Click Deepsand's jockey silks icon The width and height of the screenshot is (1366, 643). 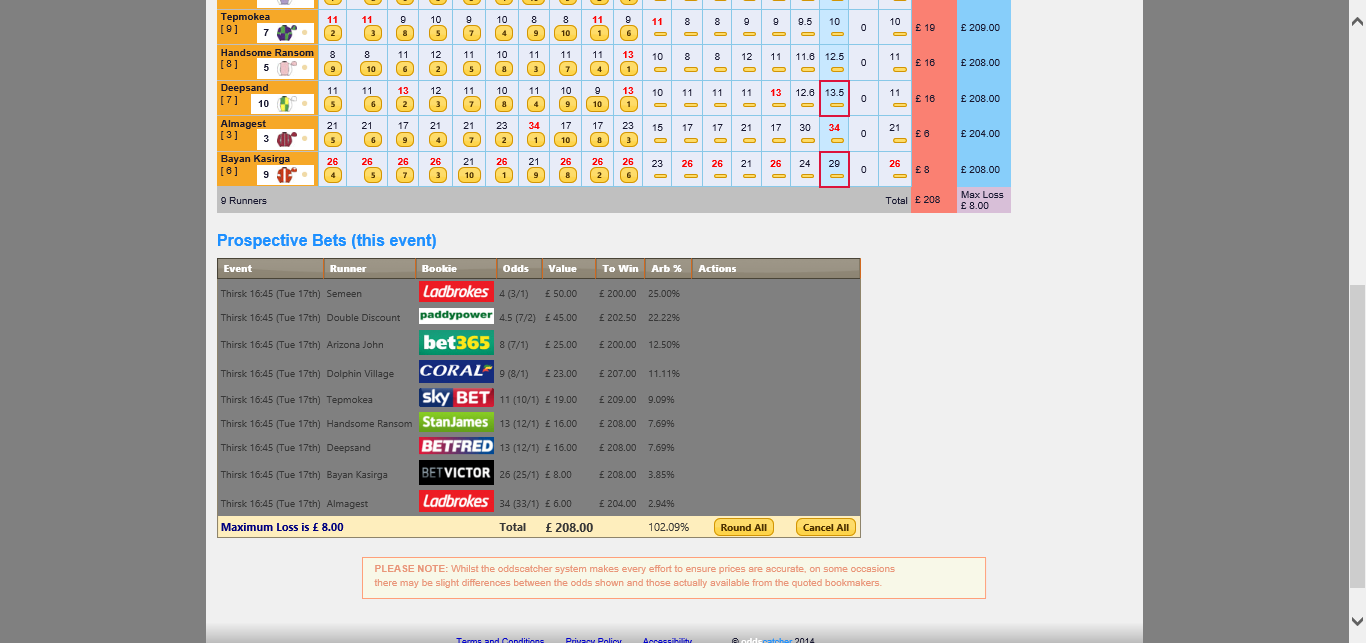(x=287, y=103)
